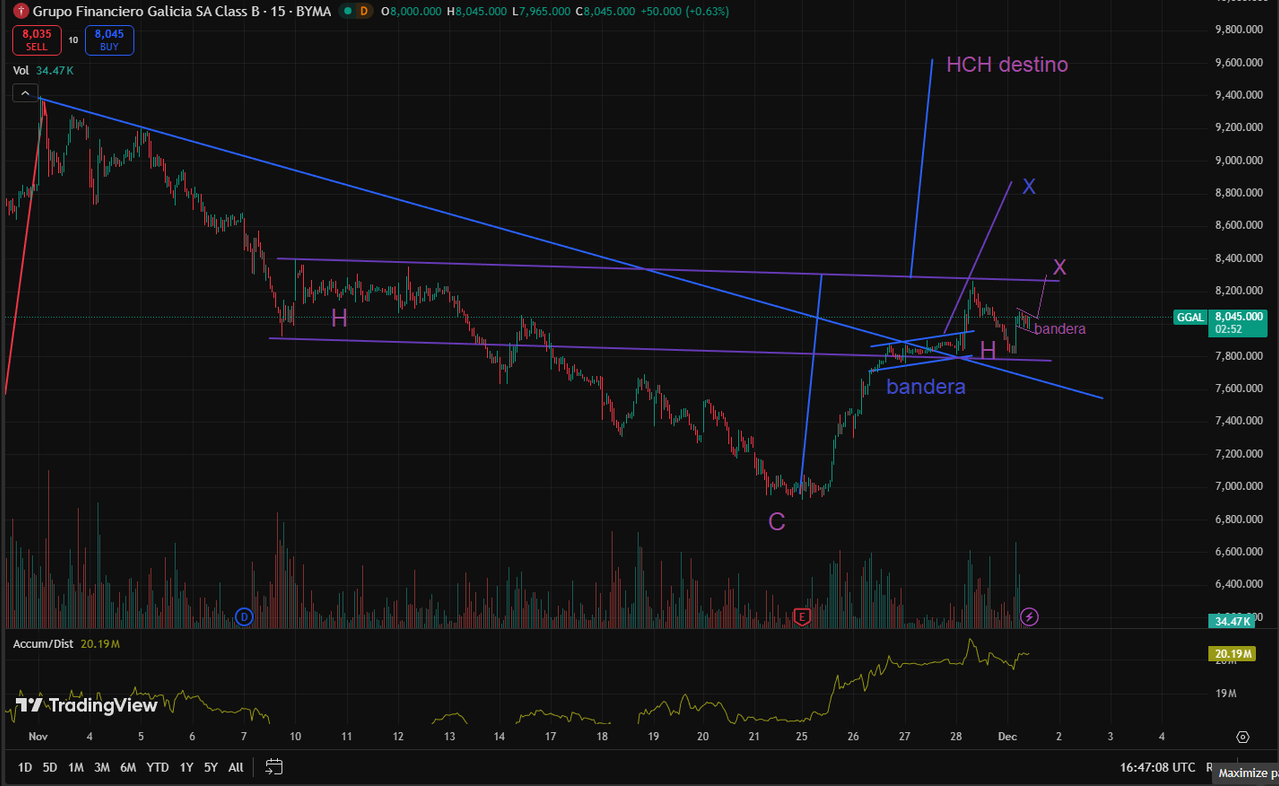The height and width of the screenshot is (786, 1279).
Task: Select the large blue 'bandera' text annotation
Action: 926,386
